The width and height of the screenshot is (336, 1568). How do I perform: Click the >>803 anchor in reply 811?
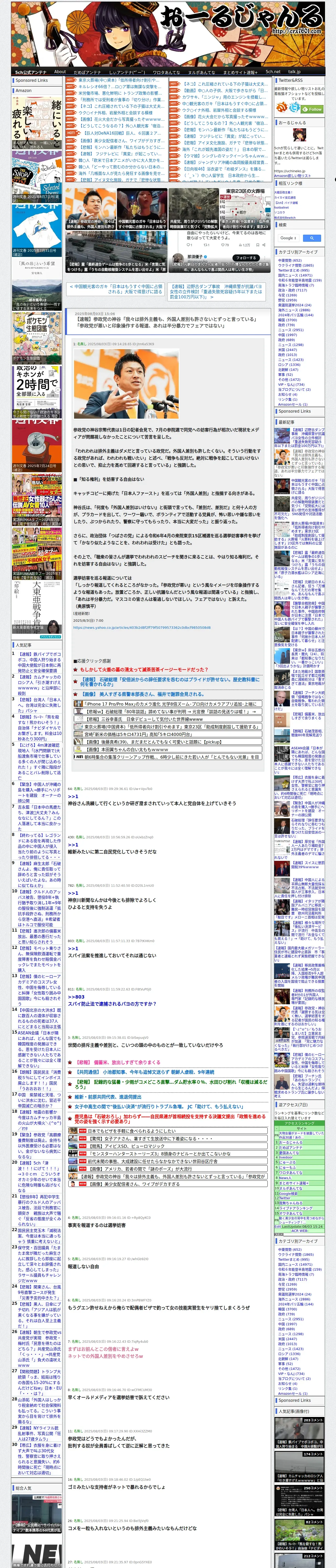pyautogui.click(x=76, y=996)
